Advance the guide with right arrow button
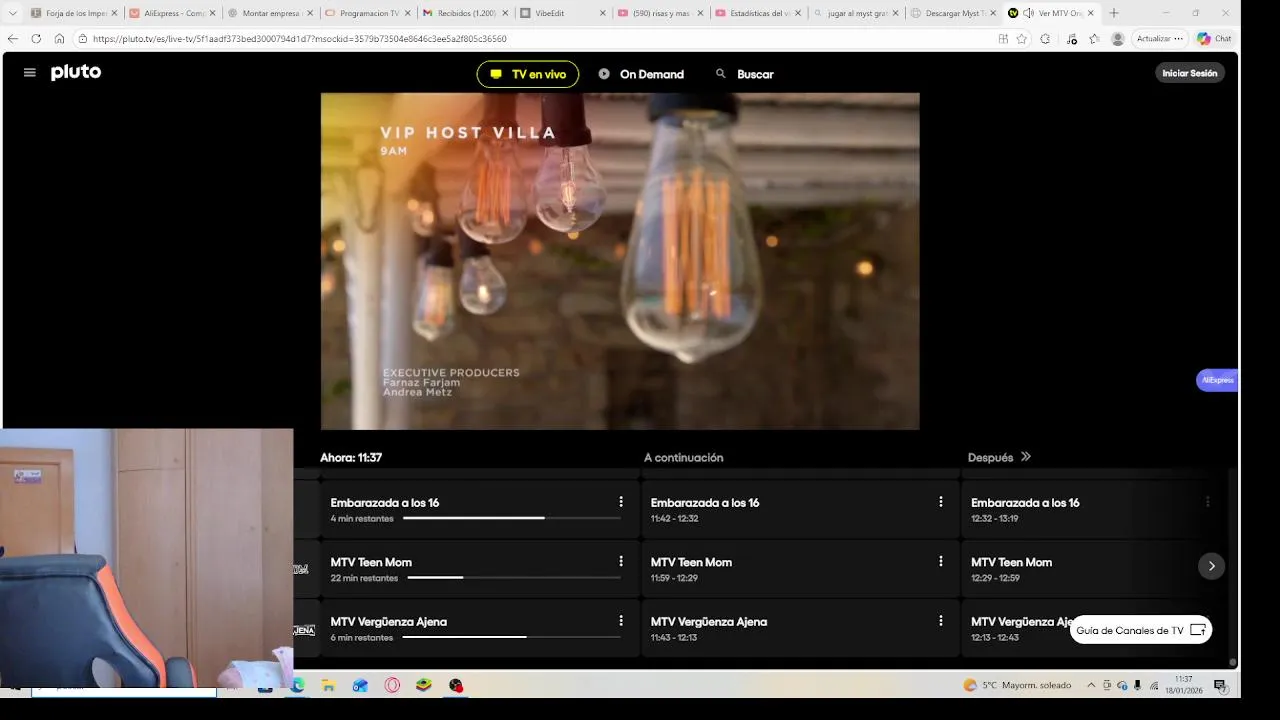The image size is (1280, 720). click(1211, 566)
